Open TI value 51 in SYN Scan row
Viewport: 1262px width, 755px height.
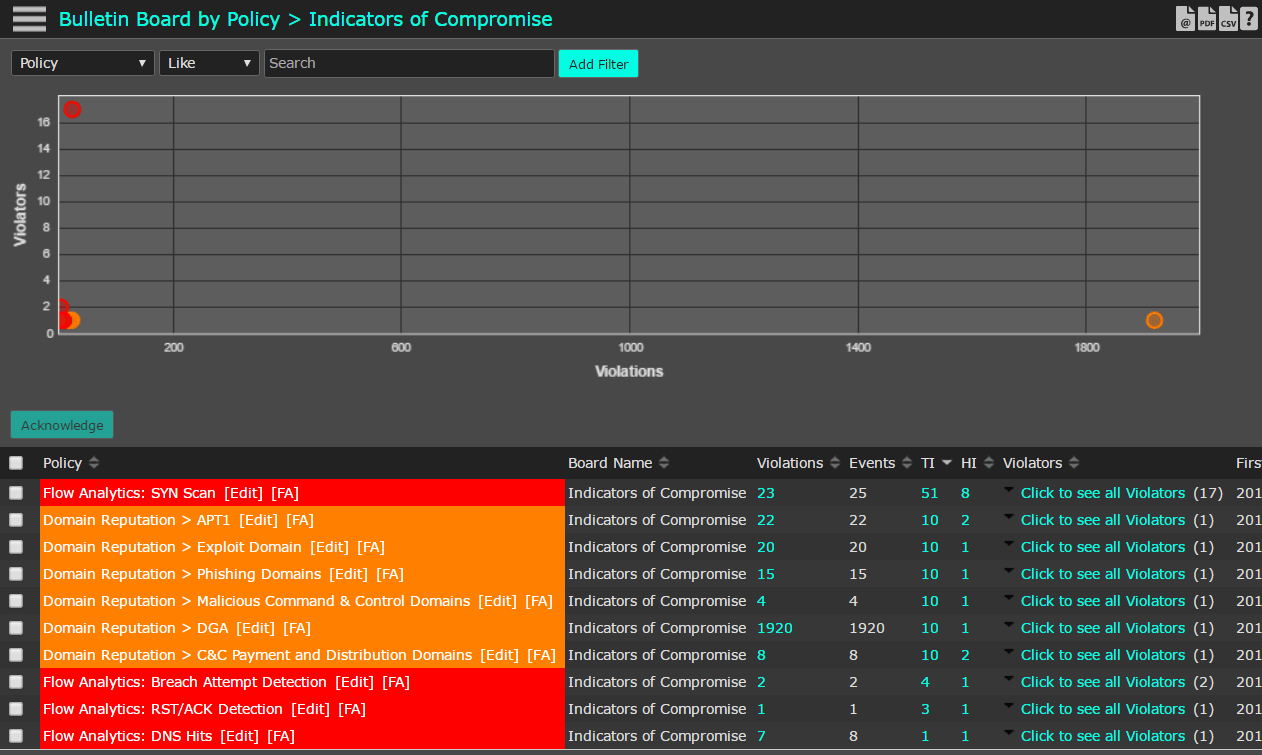click(x=930, y=493)
